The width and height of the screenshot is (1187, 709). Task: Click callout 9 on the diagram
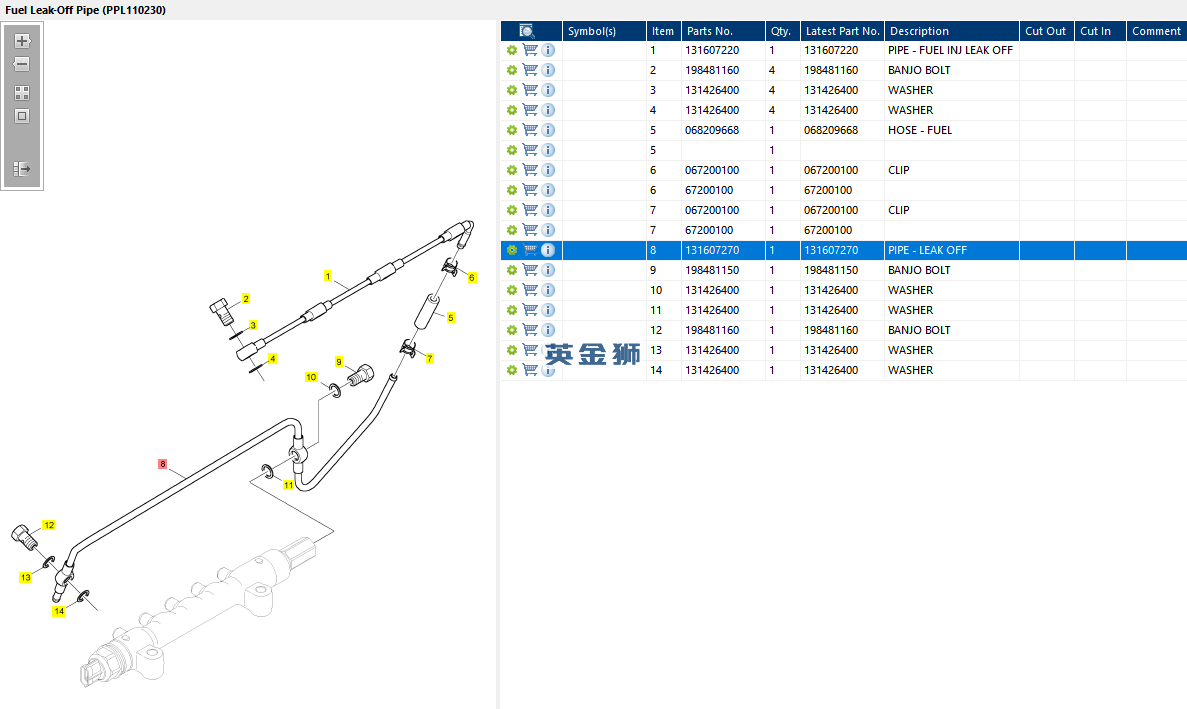point(339,362)
